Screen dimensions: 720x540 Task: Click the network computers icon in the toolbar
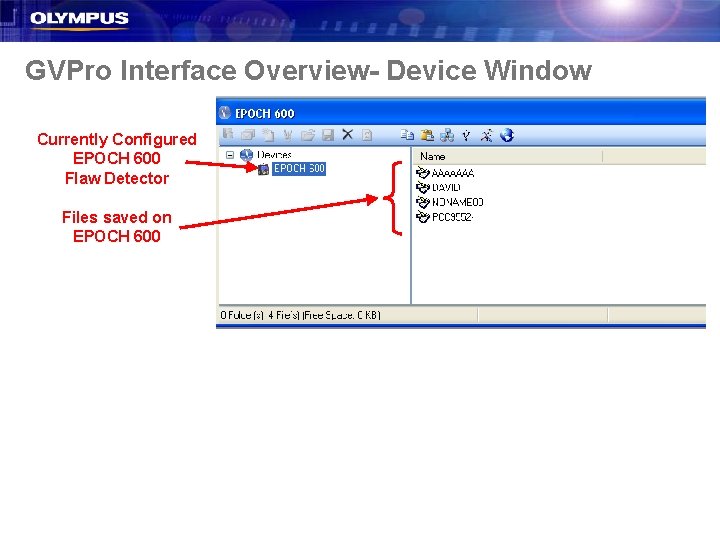(447, 135)
